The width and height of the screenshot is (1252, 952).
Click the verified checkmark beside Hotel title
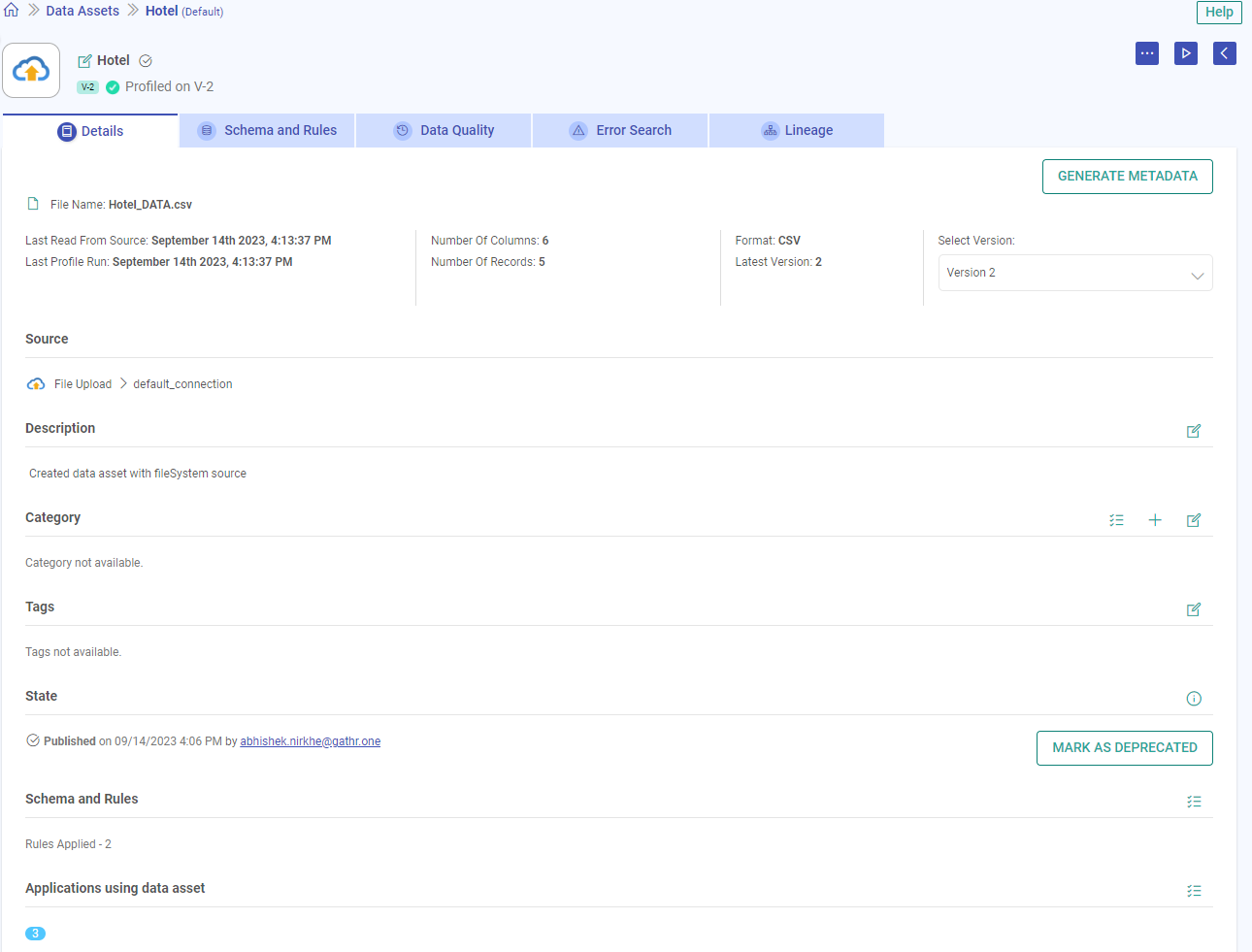(146, 60)
